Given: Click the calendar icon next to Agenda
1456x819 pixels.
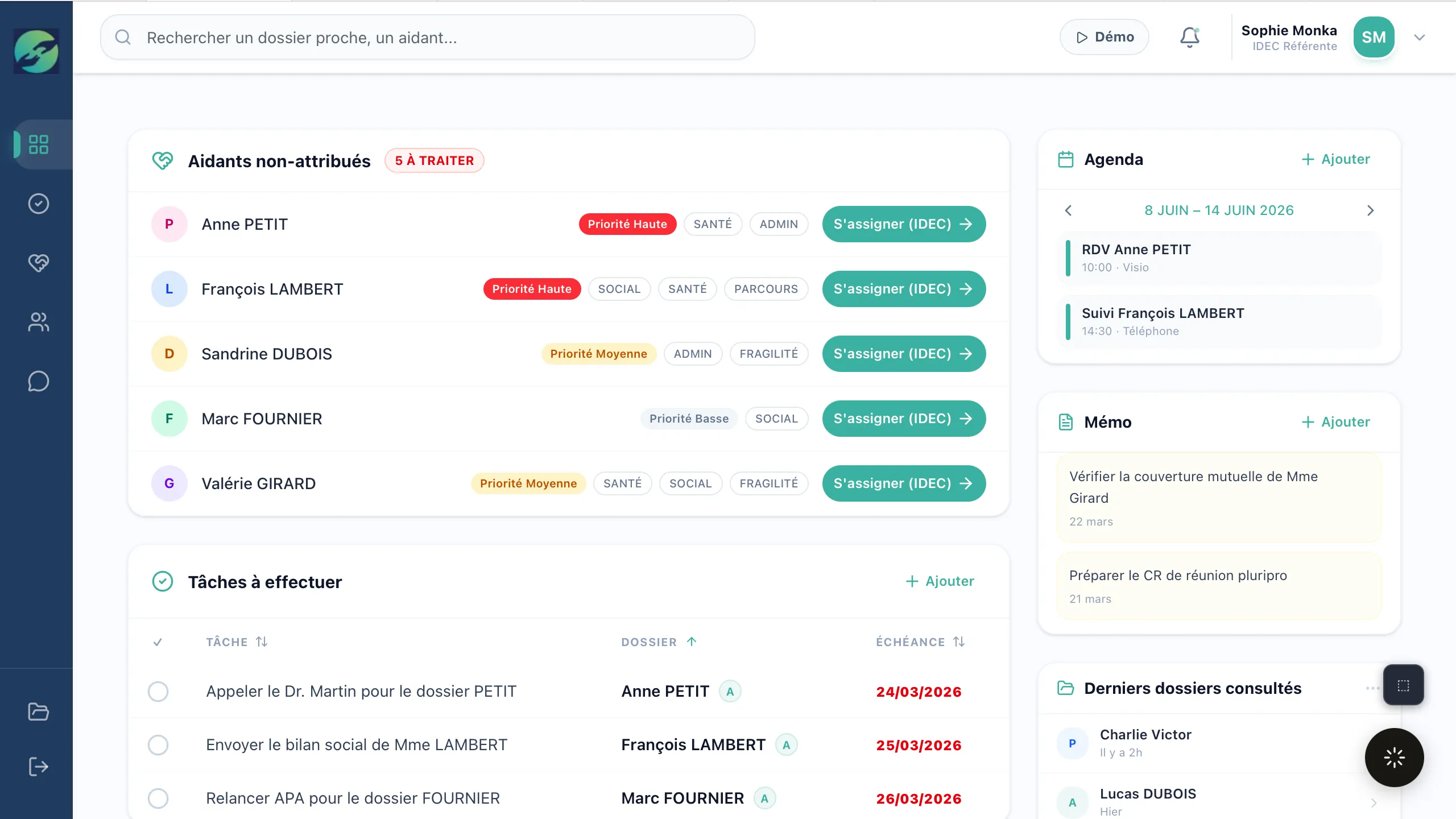Looking at the screenshot, I should [x=1065, y=159].
